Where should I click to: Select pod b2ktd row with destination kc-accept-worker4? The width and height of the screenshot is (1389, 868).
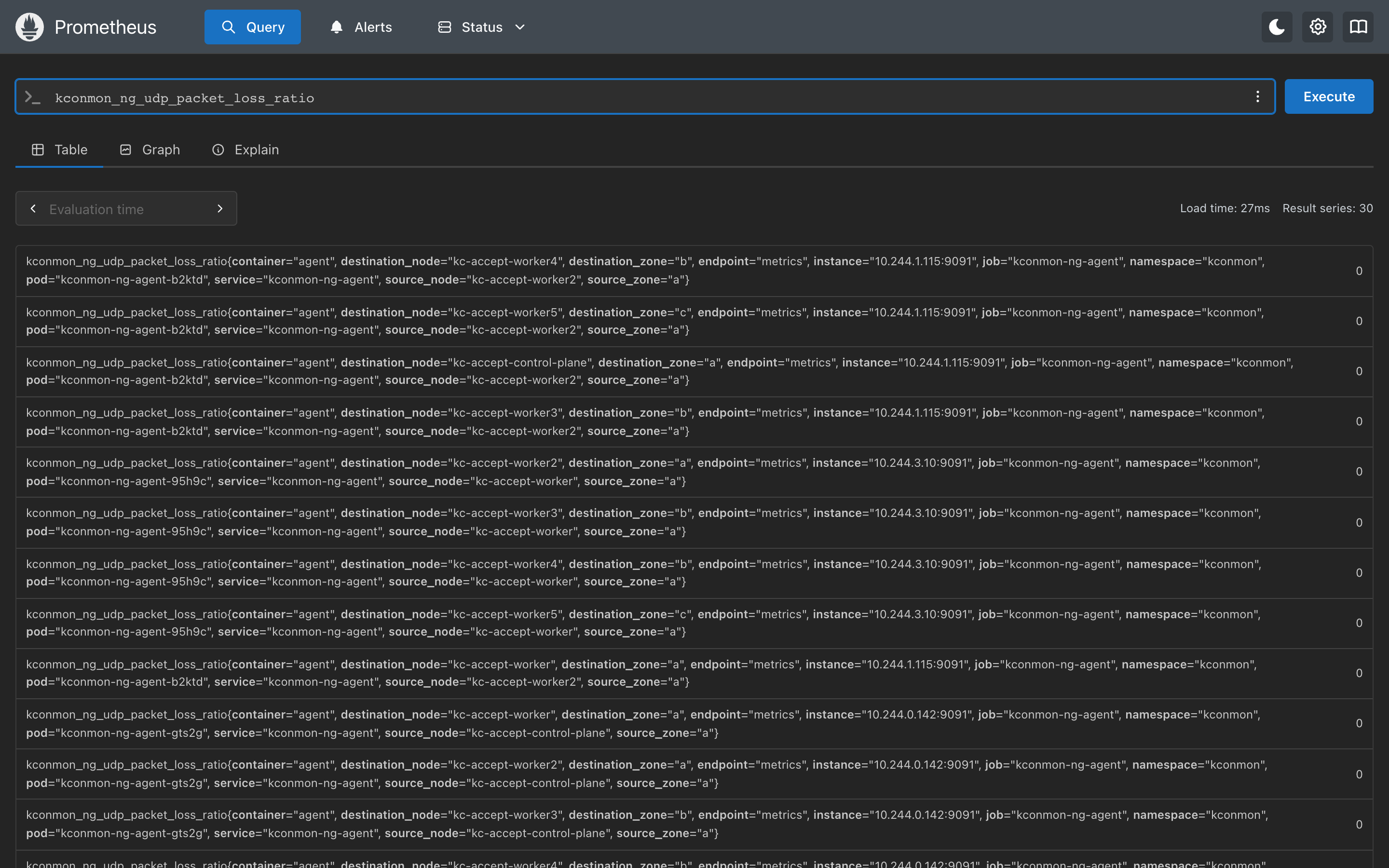pos(694,271)
